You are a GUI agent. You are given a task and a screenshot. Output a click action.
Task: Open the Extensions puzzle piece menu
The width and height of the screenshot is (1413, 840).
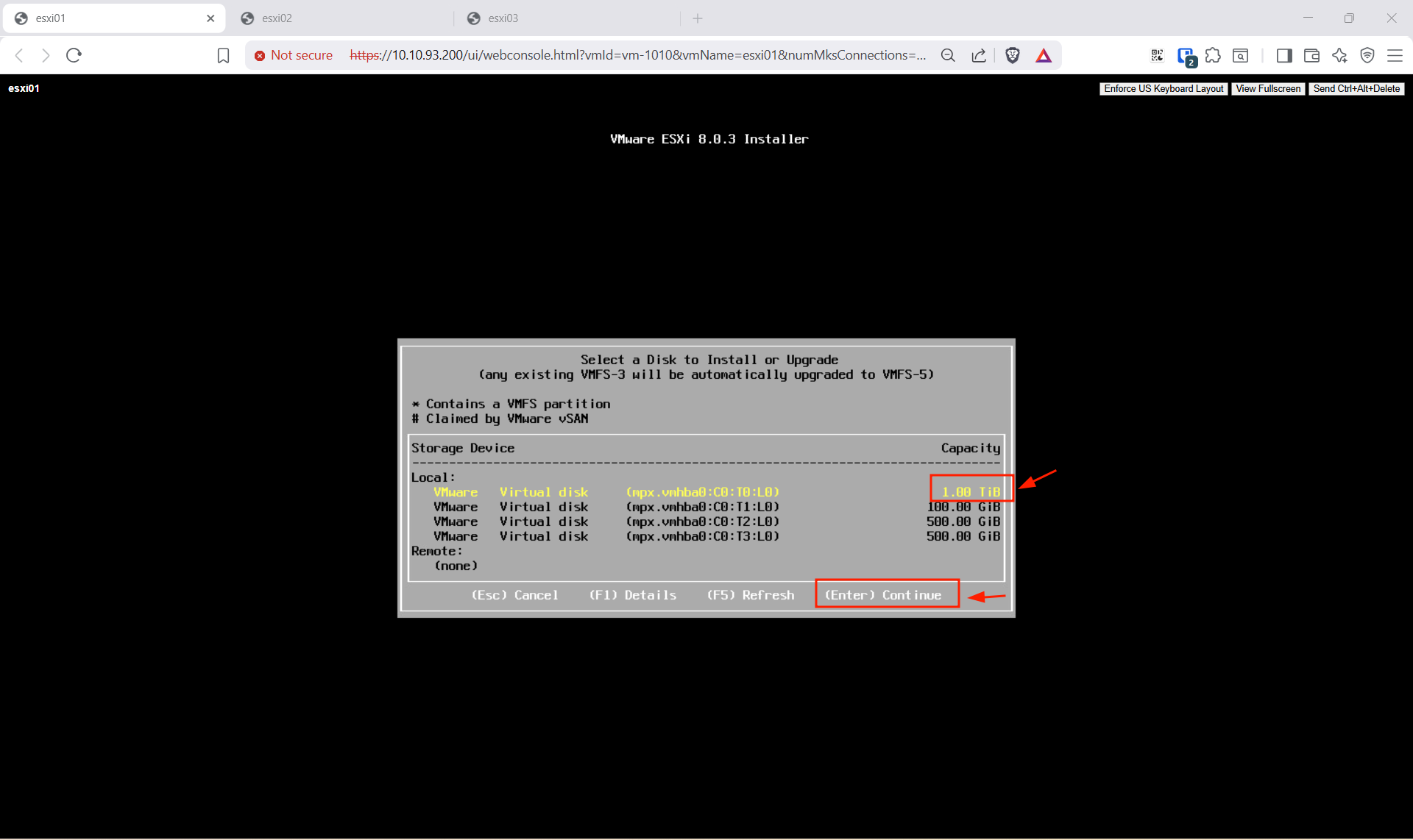click(x=1213, y=55)
